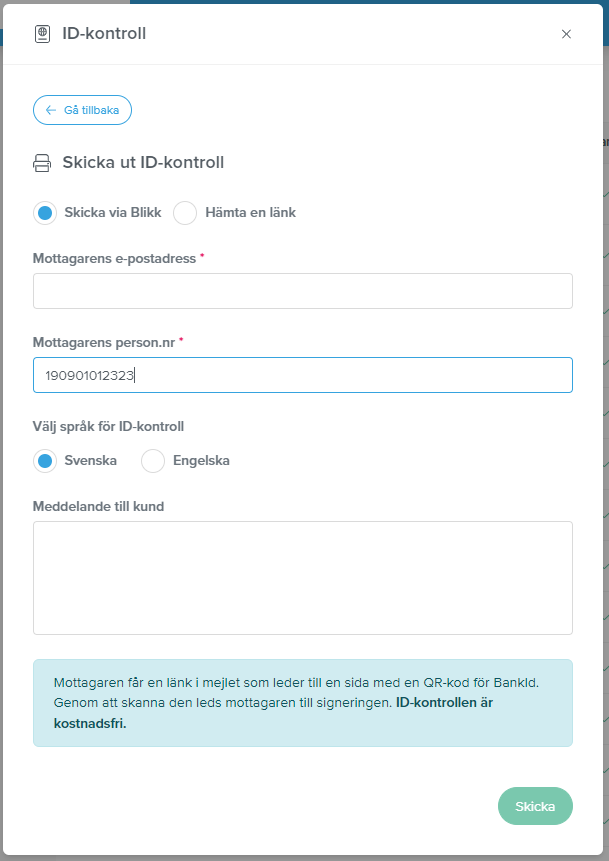Choose Svenska as ID-kontroll language
The width and height of the screenshot is (609, 861).
(45, 461)
